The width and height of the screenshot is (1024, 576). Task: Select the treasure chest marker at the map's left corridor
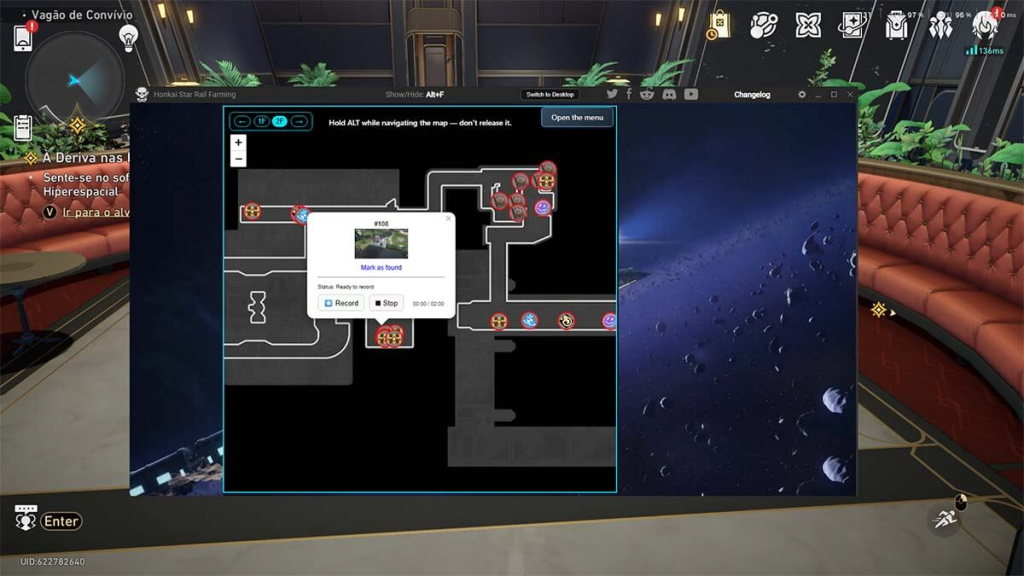coord(252,211)
